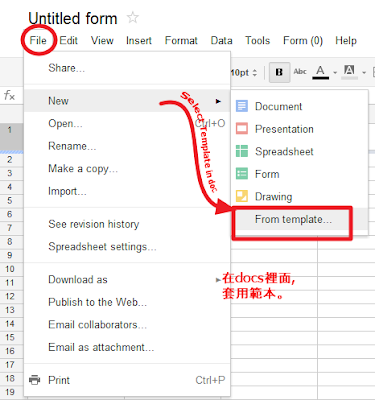Image resolution: width=375 pixels, height=400 pixels.
Task: Open the text color dropdown arrow
Action: tap(335, 72)
